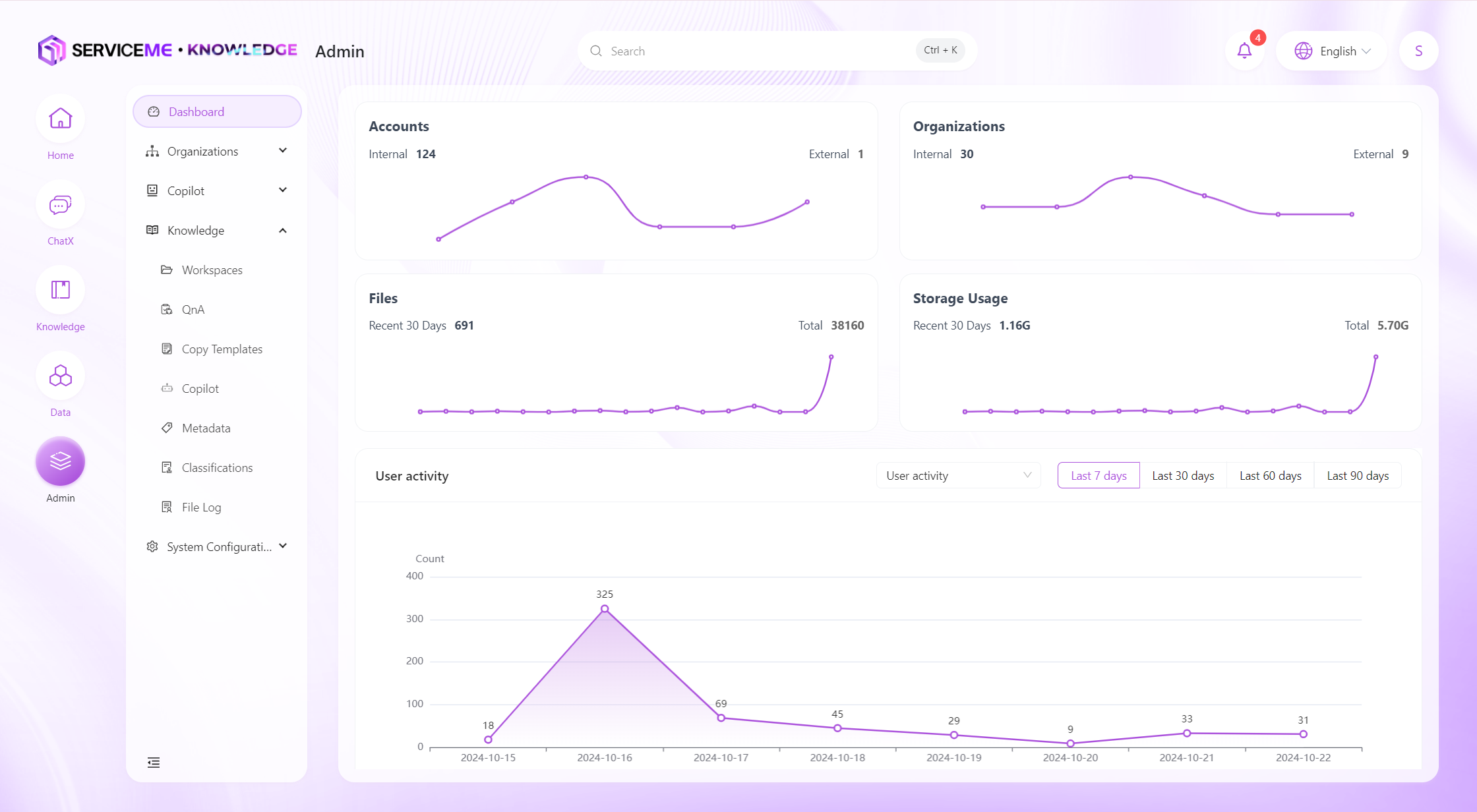Screen dimensions: 1477x812
Task: Select Last 30 days range
Action: [x=1183, y=476]
